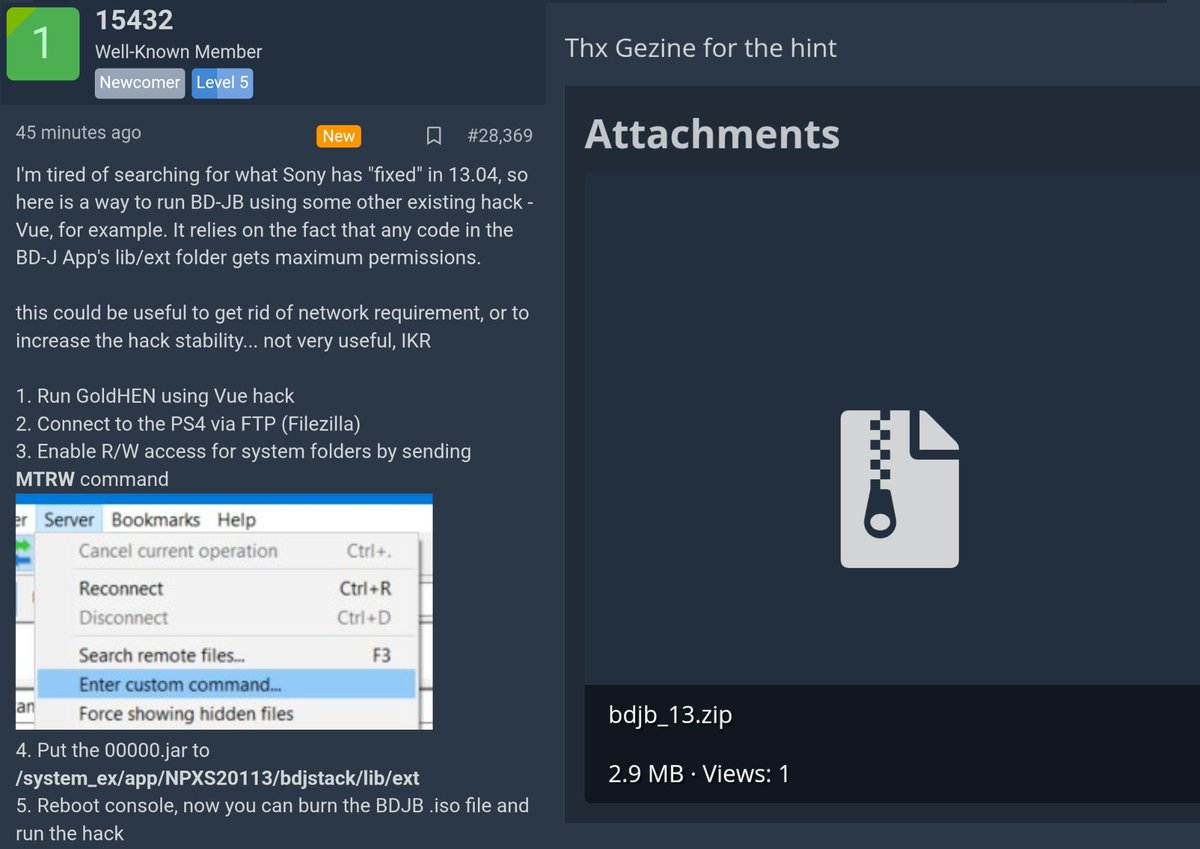Click the zip archive attachment icon
The image size is (1200, 849).
pos(897,488)
